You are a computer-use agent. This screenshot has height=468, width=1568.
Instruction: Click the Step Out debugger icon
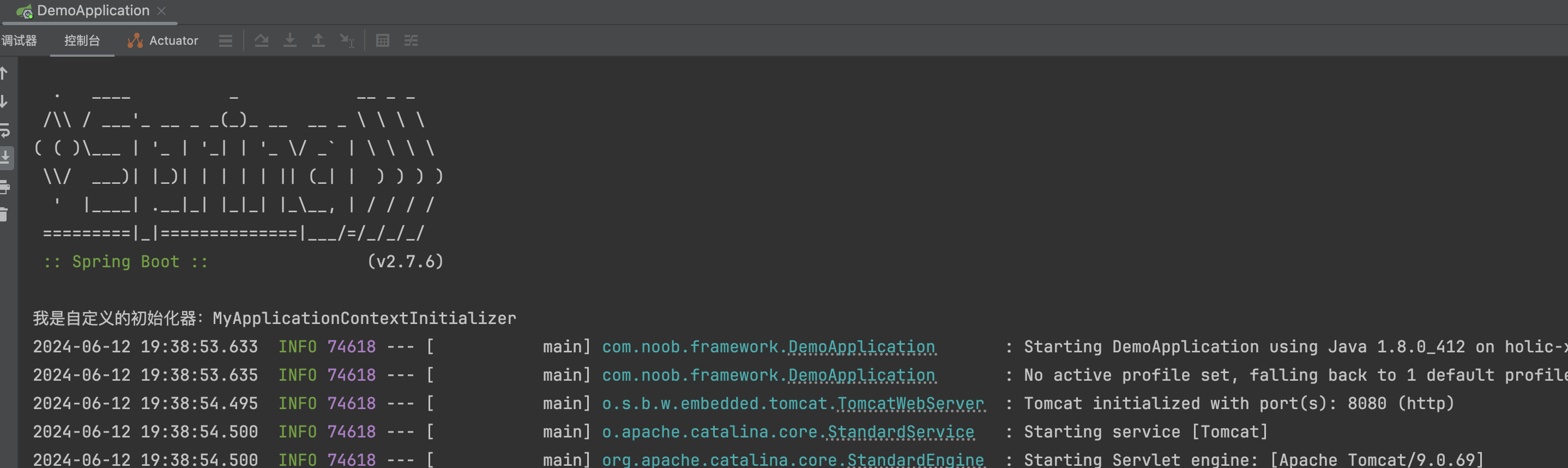click(318, 41)
